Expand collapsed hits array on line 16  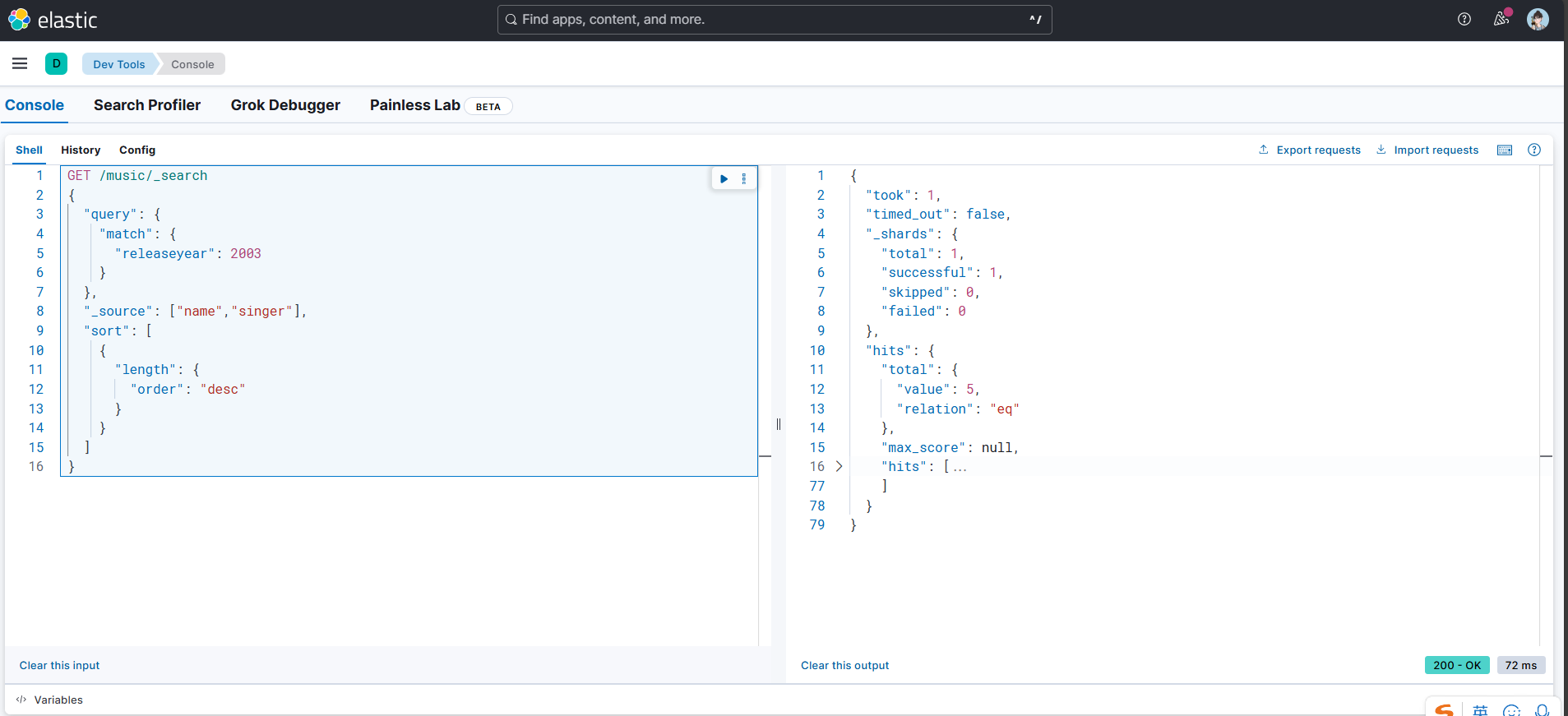tap(839, 466)
